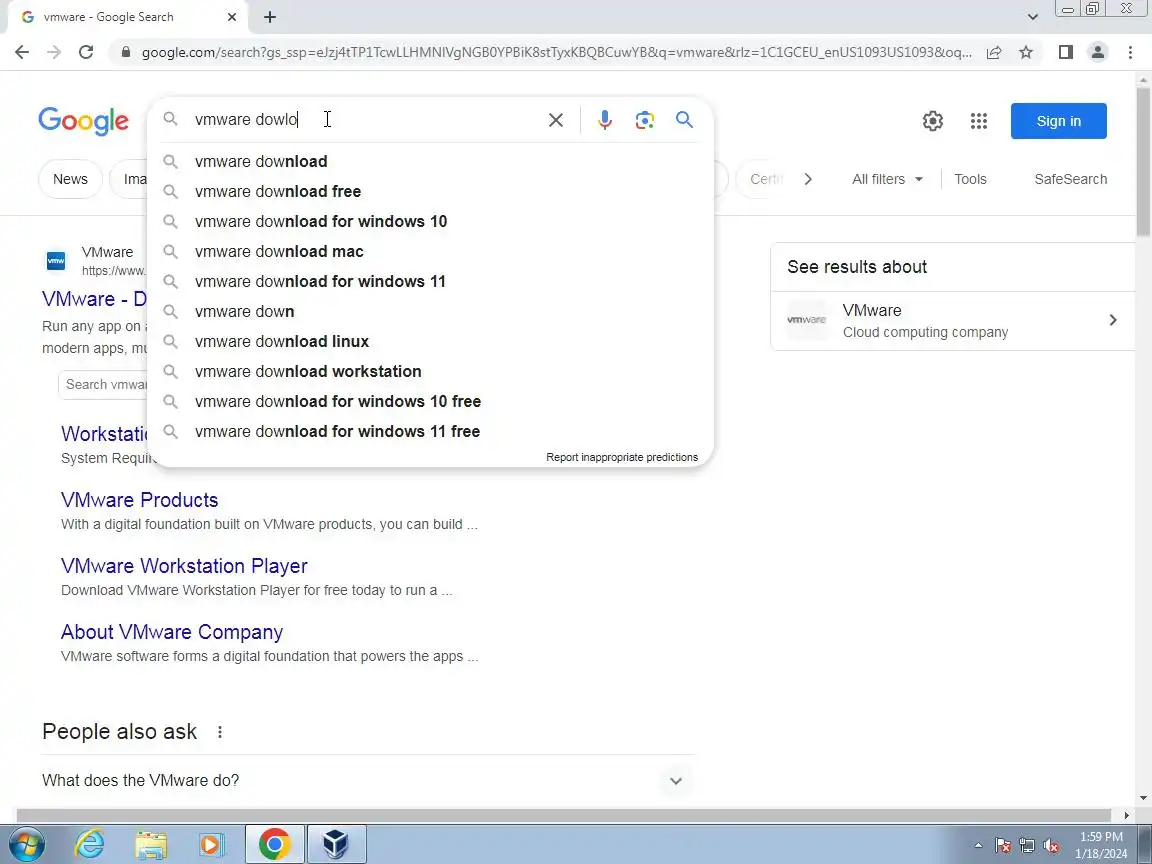
Task: Click the taskbar clock showing 1:59 PM
Action: [x=1101, y=845]
